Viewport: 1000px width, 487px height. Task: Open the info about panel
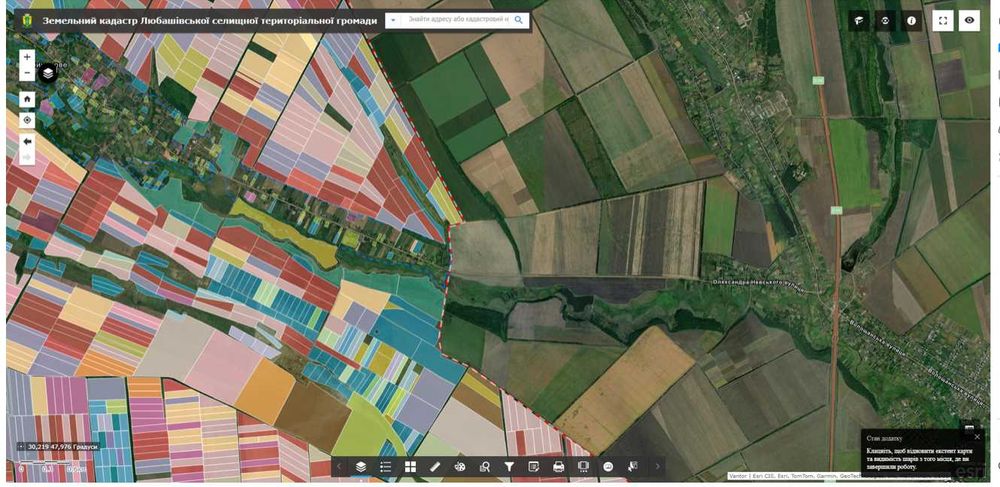[x=911, y=20]
